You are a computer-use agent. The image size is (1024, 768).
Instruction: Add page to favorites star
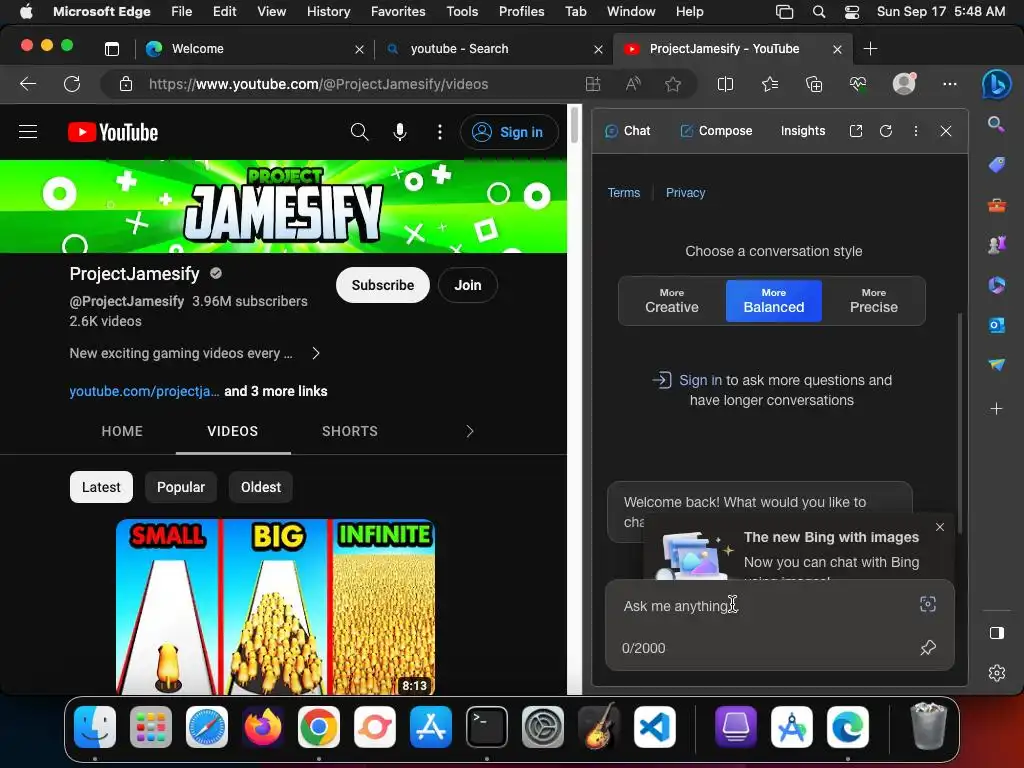pyautogui.click(x=673, y=84)
